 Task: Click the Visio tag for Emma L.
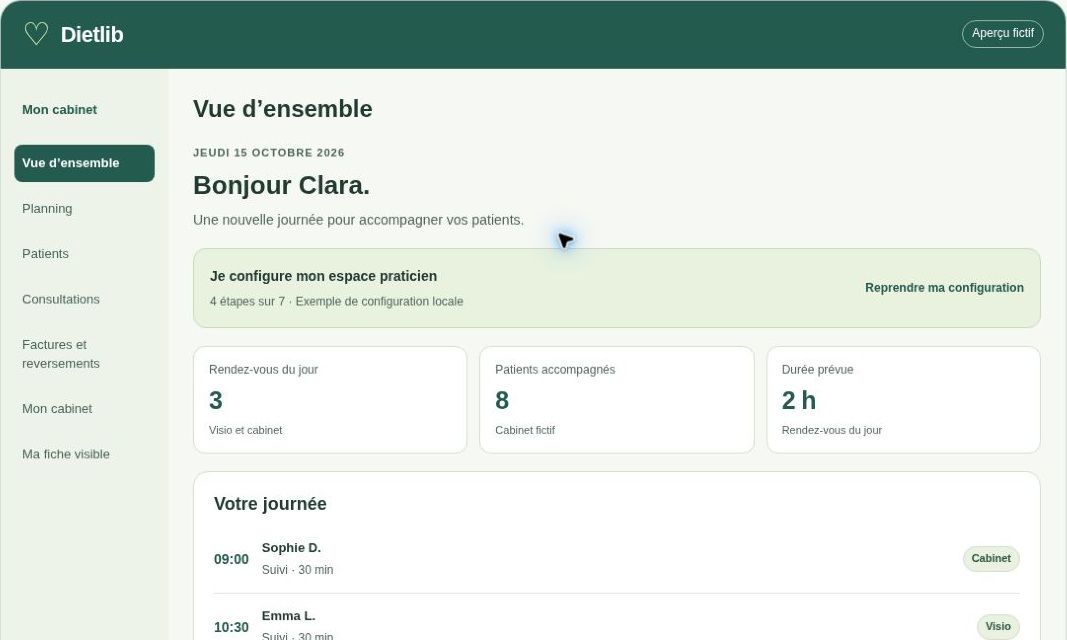pyautogui.click(x=998, y=626)
